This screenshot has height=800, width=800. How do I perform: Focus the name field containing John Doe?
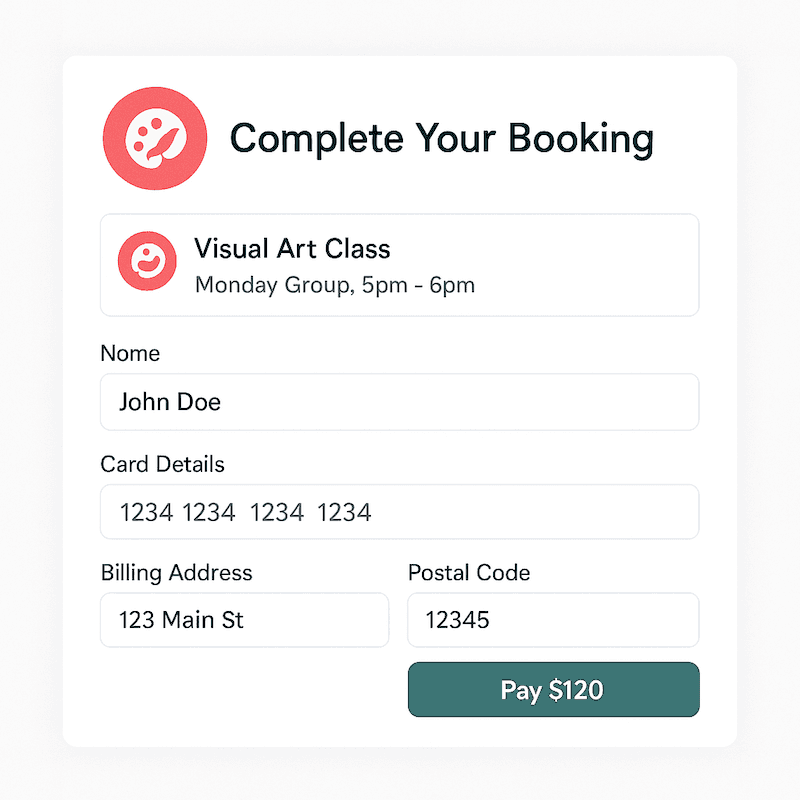400,402
